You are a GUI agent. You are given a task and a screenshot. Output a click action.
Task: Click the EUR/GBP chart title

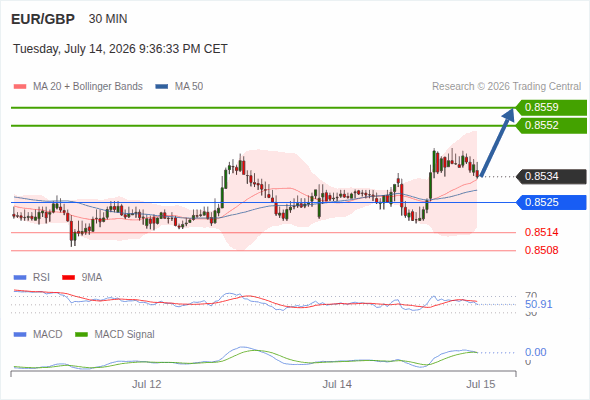click(x=43, y=19)
